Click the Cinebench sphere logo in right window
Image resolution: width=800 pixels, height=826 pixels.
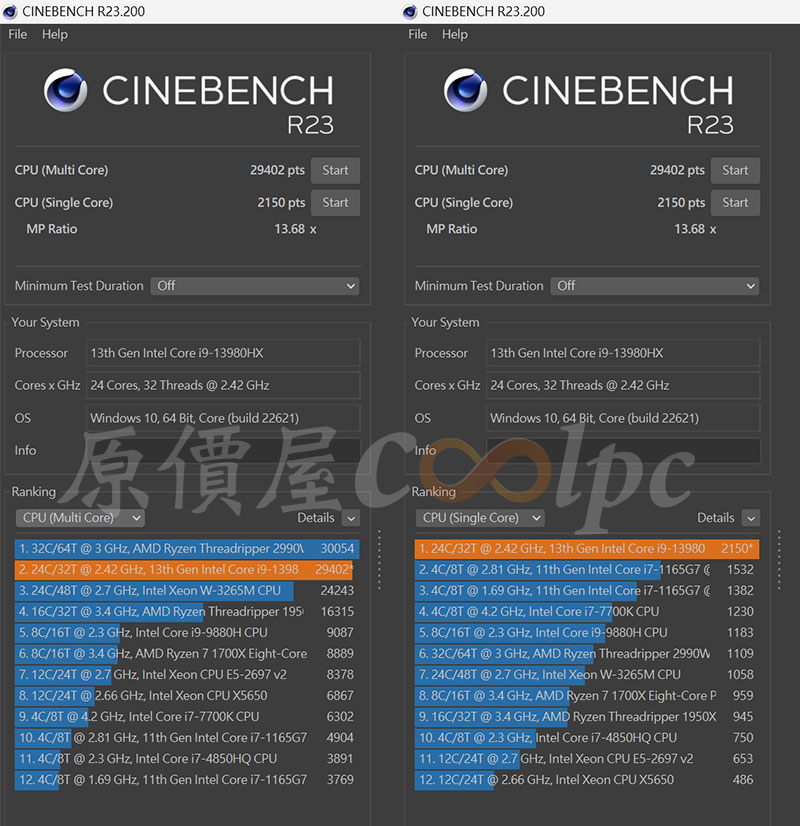(x=465, y=90)
